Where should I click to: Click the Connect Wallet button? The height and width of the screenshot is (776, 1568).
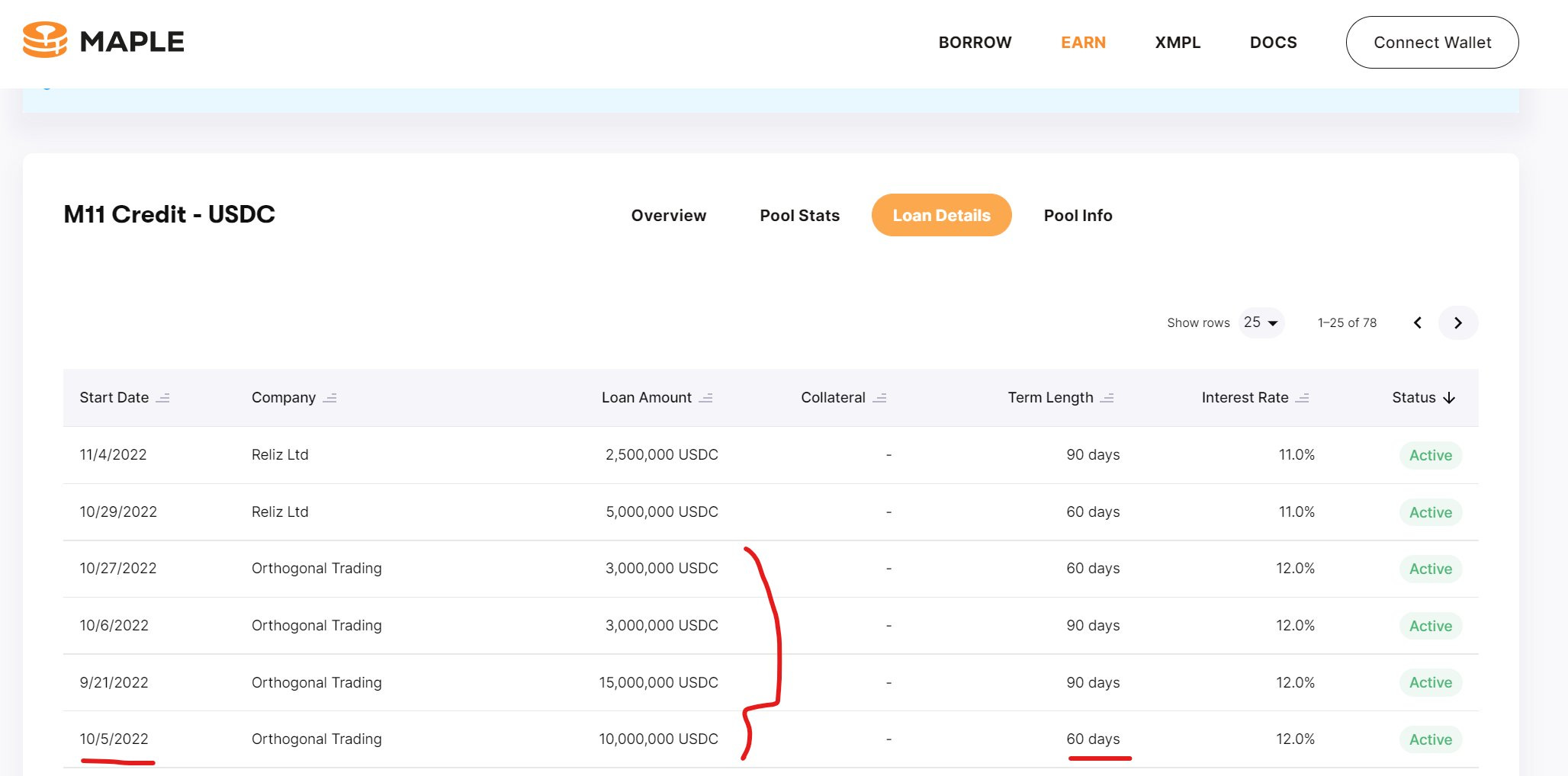pyautogui.click(x=1432, y=43)
